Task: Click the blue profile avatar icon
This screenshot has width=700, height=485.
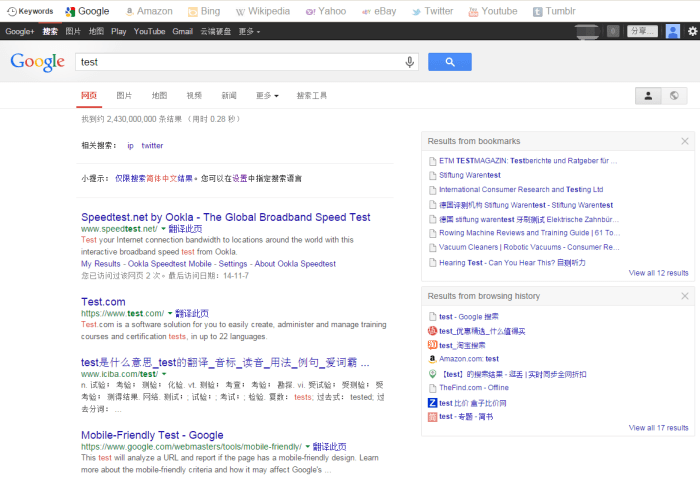Action: coord(672,31)
